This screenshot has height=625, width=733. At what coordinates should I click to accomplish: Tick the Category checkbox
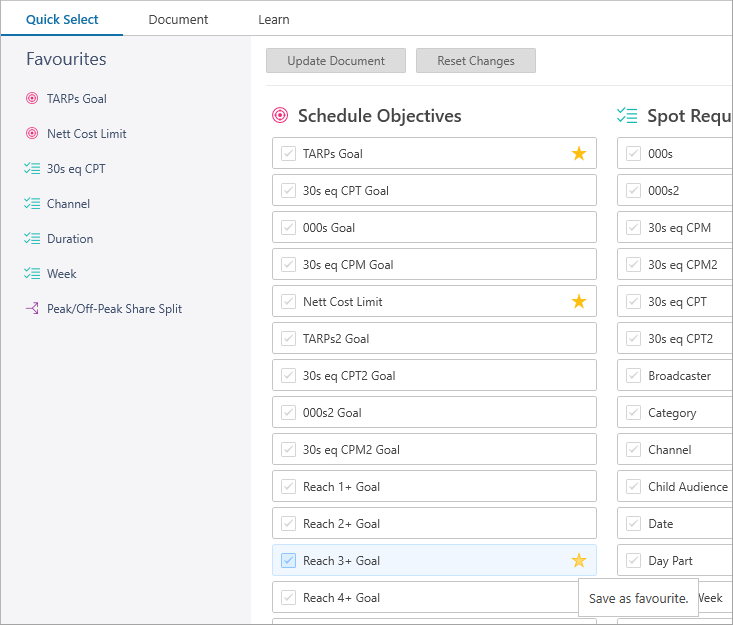click(633, 412)
